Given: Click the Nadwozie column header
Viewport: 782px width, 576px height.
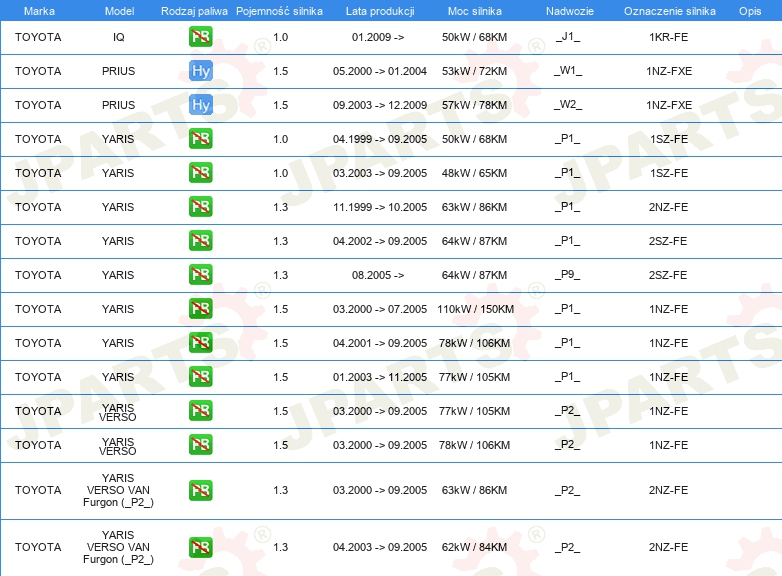Looking at the screenshot, I should point(570,11).
